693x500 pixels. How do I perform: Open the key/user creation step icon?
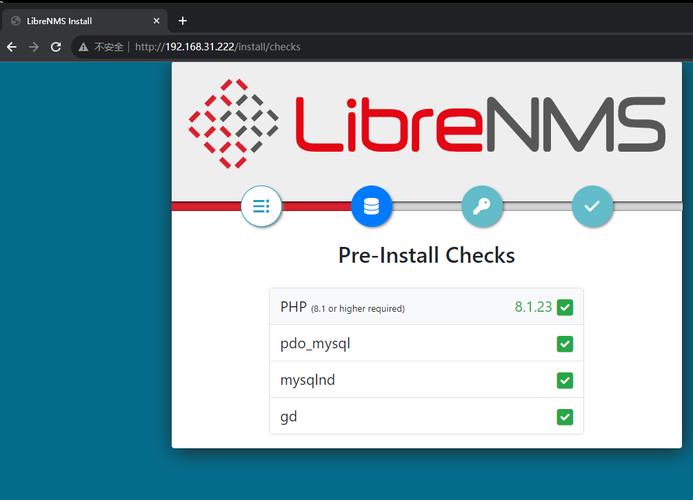482,206
